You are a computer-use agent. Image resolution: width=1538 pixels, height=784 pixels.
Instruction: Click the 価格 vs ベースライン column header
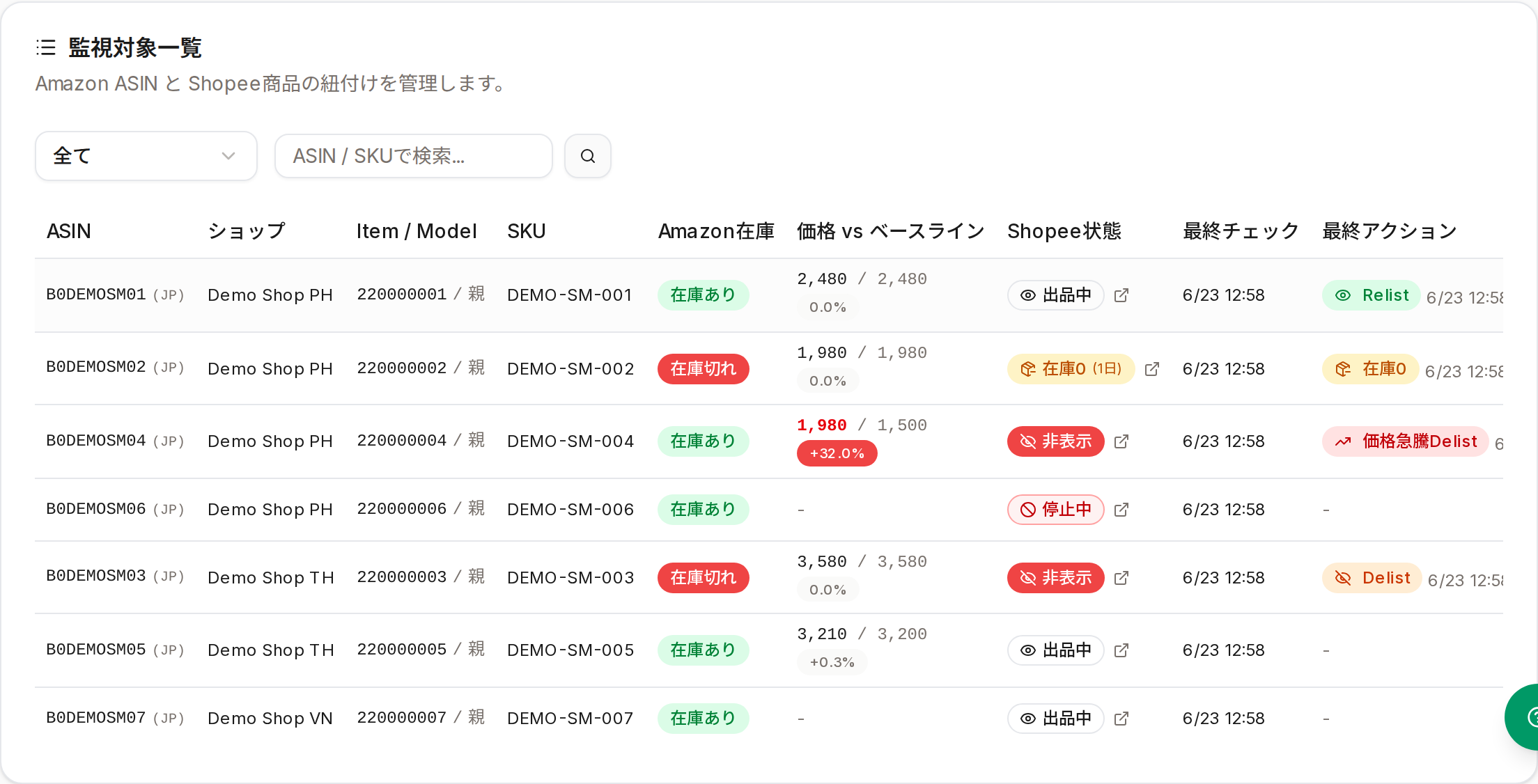[x=891, y=231]
